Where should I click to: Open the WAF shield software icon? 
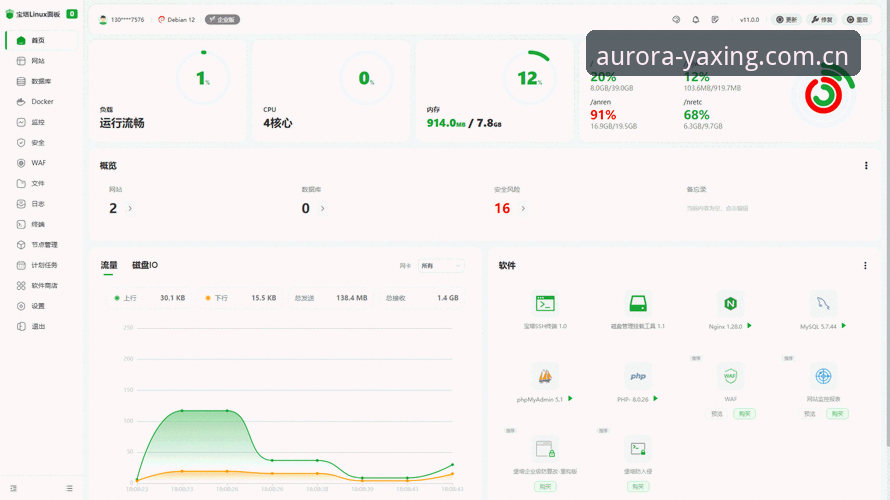click(730, 376)
